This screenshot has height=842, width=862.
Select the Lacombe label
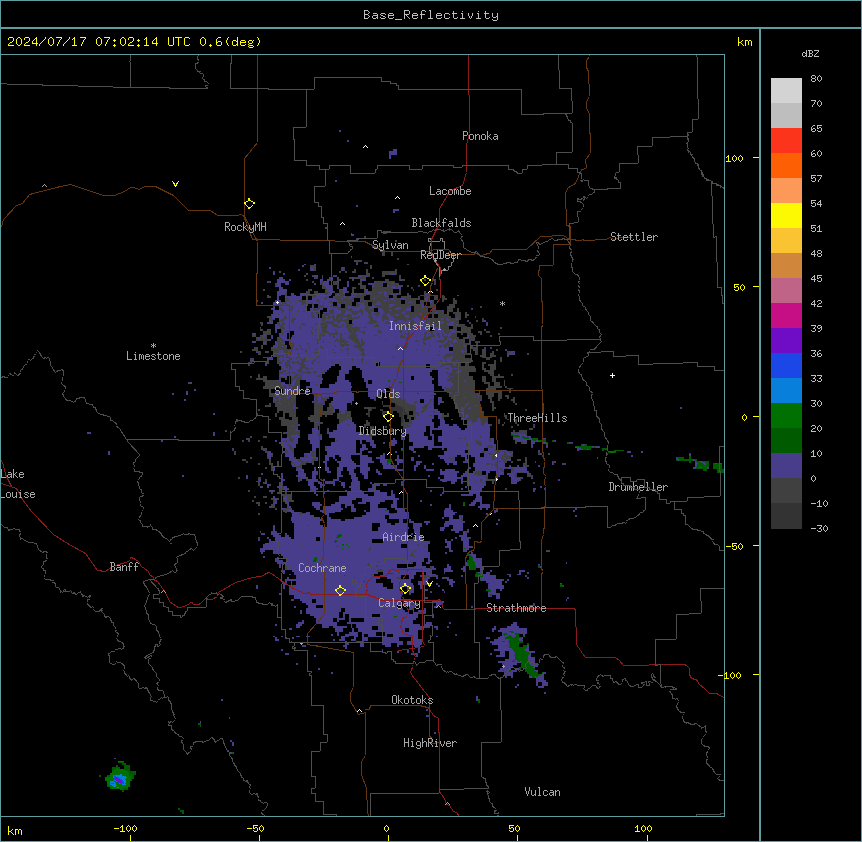450,191
